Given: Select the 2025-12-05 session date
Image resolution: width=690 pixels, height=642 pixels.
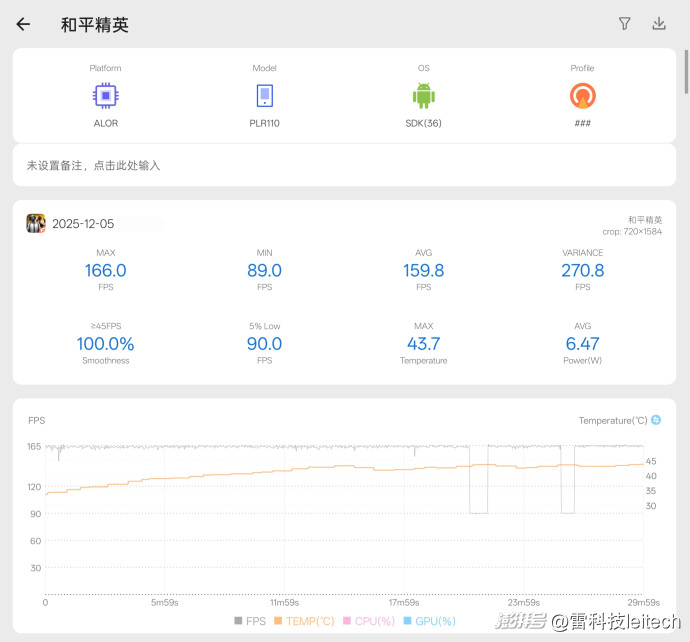Looking at the screenshot, I should click(83, 224).
